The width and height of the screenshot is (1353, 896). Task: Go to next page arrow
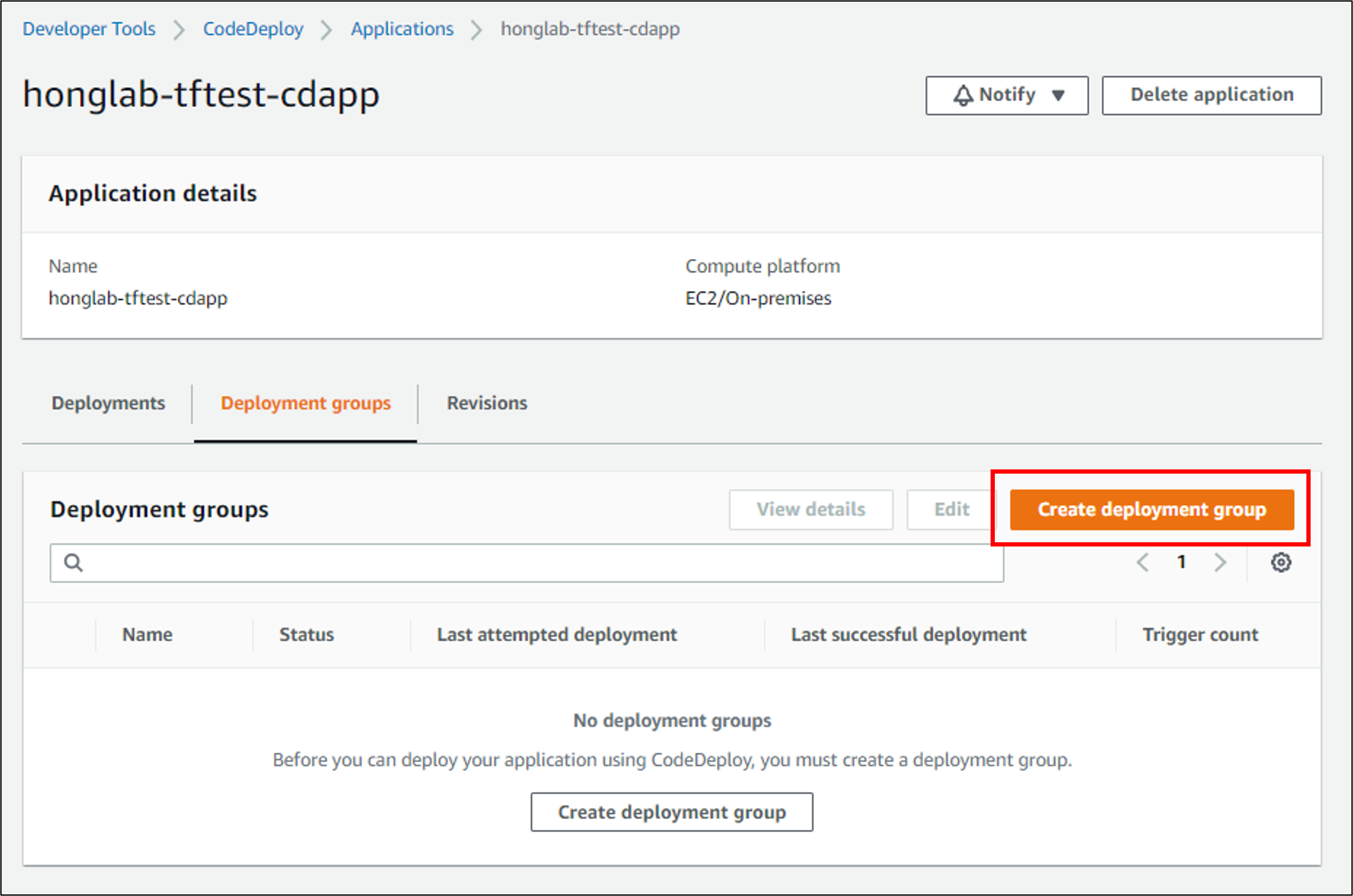click(x=1220, y=562)
